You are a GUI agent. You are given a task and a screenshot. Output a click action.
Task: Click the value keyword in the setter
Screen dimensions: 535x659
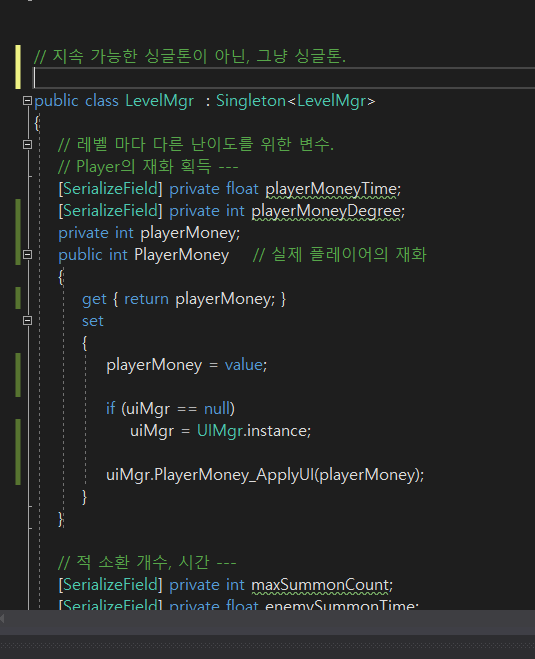click(x=244, y=365)
